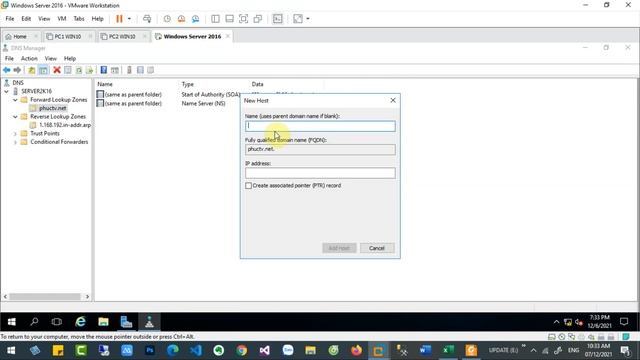The width and height of the screenshot is (640, 360).
Task: Toggle the Show/Hide Console Tree icon
Action: pos(43,70)
